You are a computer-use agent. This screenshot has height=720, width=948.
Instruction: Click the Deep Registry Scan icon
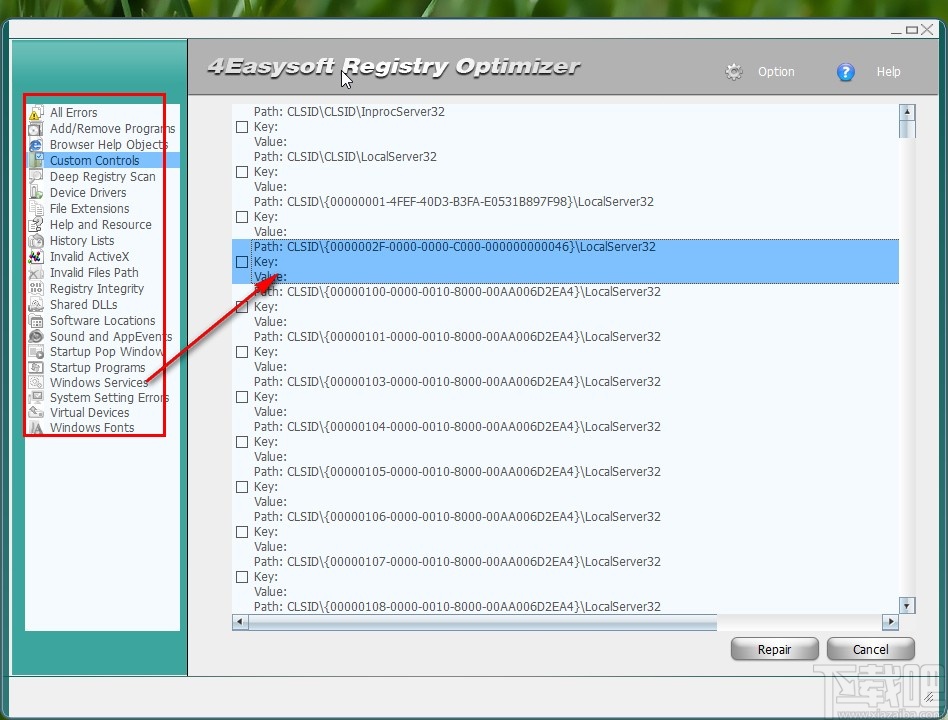pos(36,177)
